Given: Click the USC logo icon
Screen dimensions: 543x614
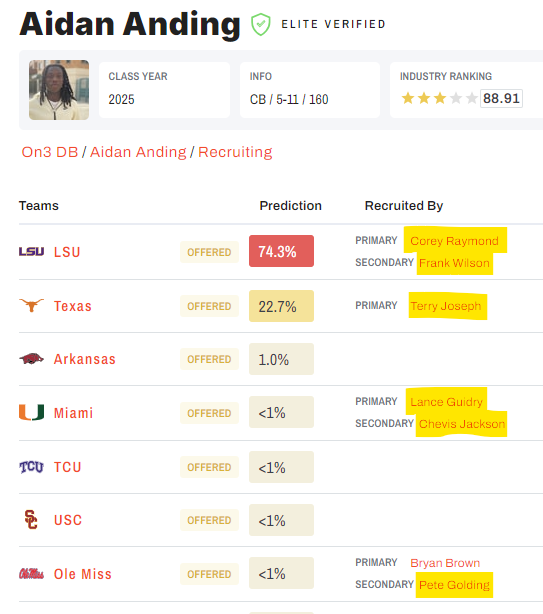Looking at the screenshot, I should [x=31, y=520].
